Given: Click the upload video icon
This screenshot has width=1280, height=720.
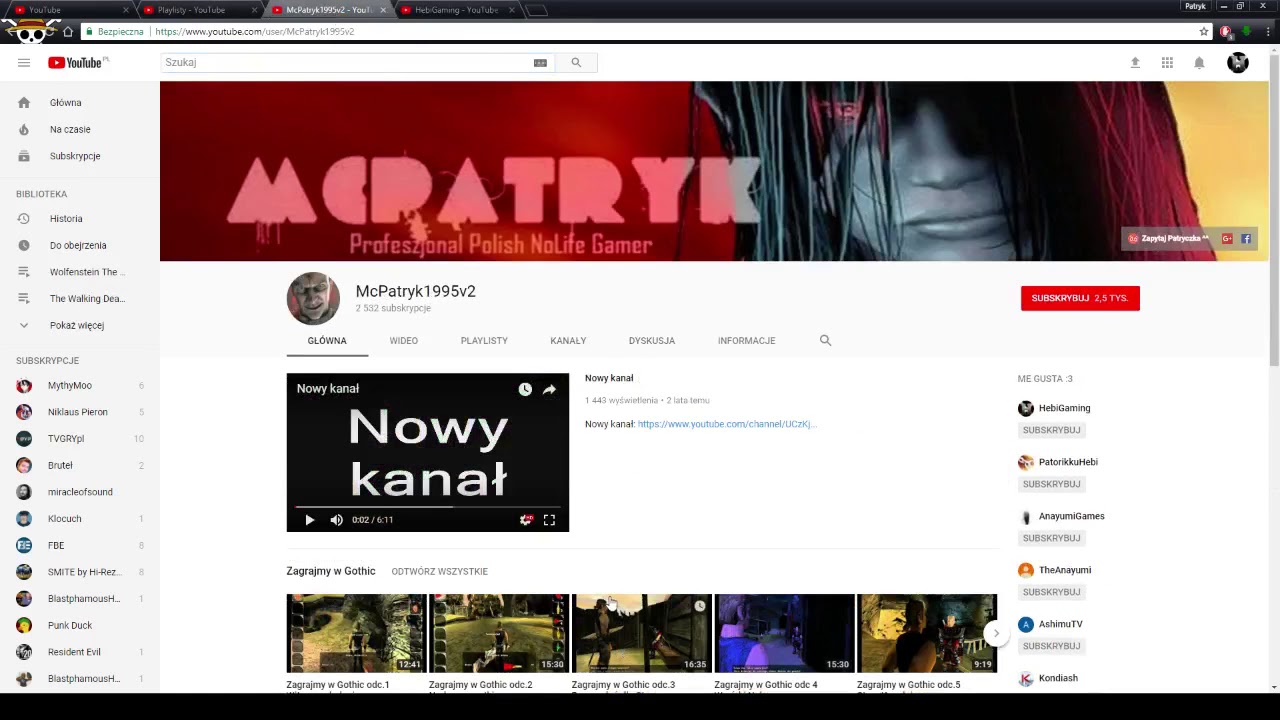Looking at the screenshot, I should (x=1135, y=63).
